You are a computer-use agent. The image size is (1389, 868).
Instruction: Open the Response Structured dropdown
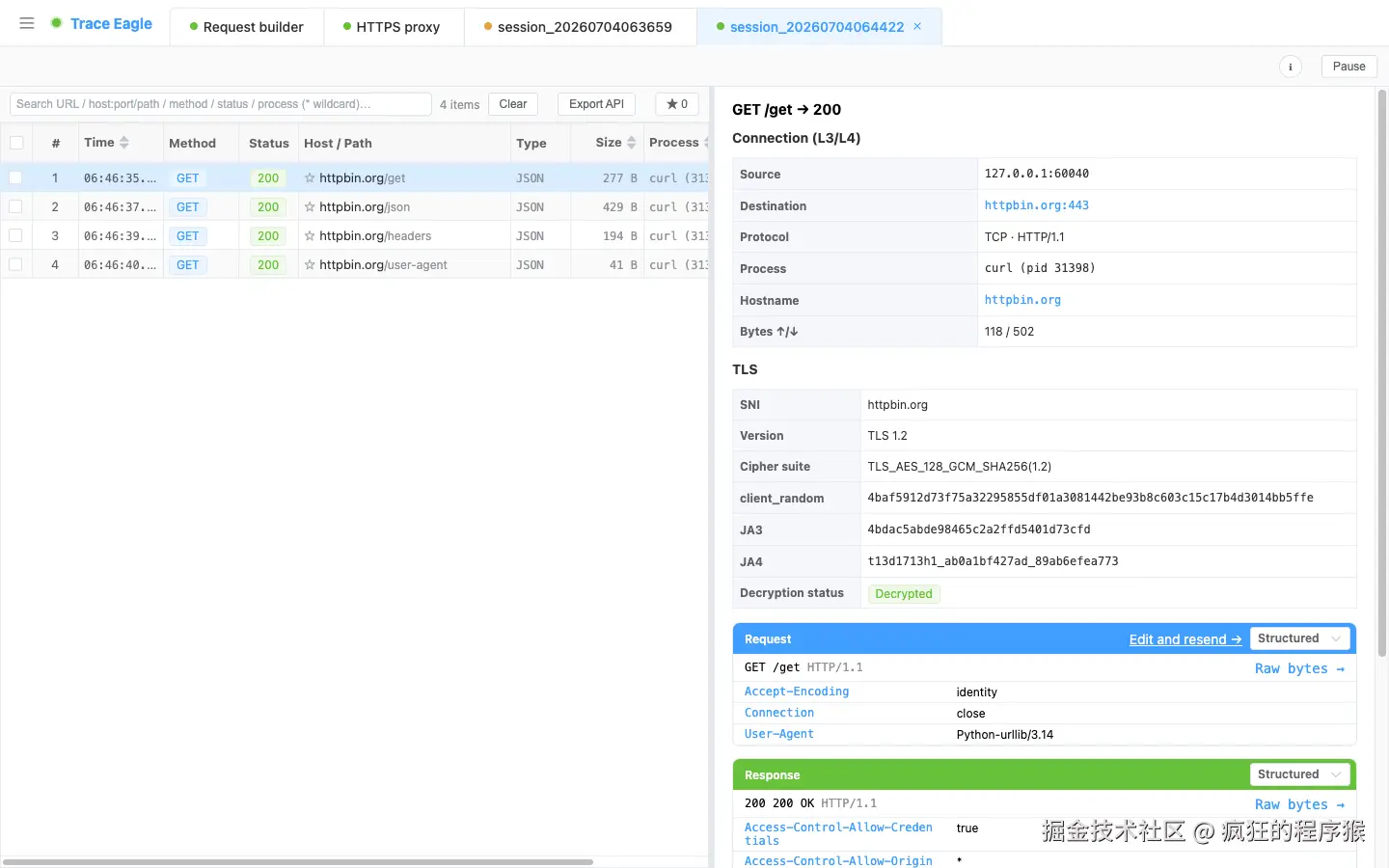coord(1299,774)
